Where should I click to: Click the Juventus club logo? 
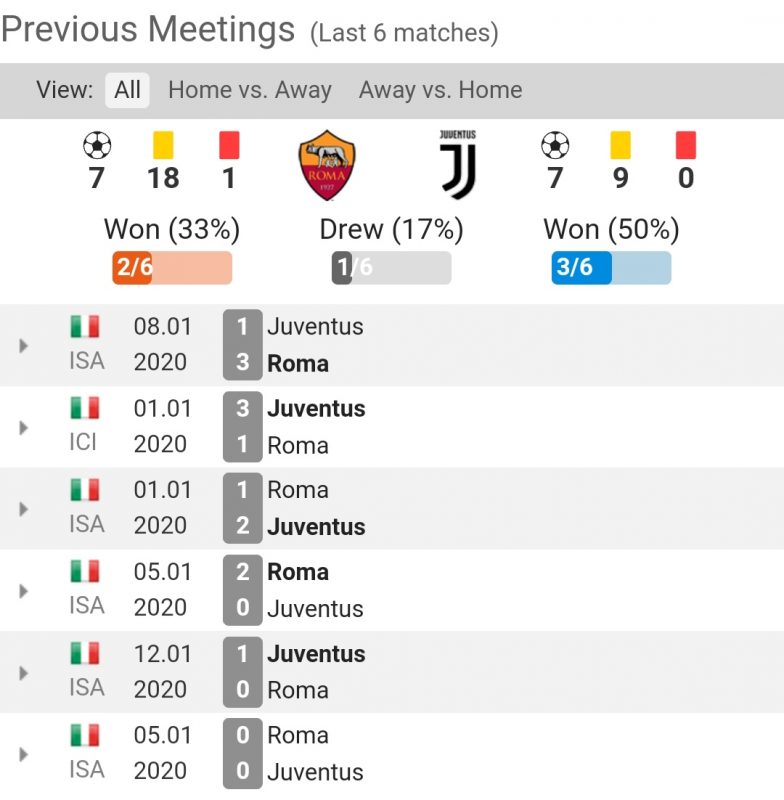click(x=457, y=164)
